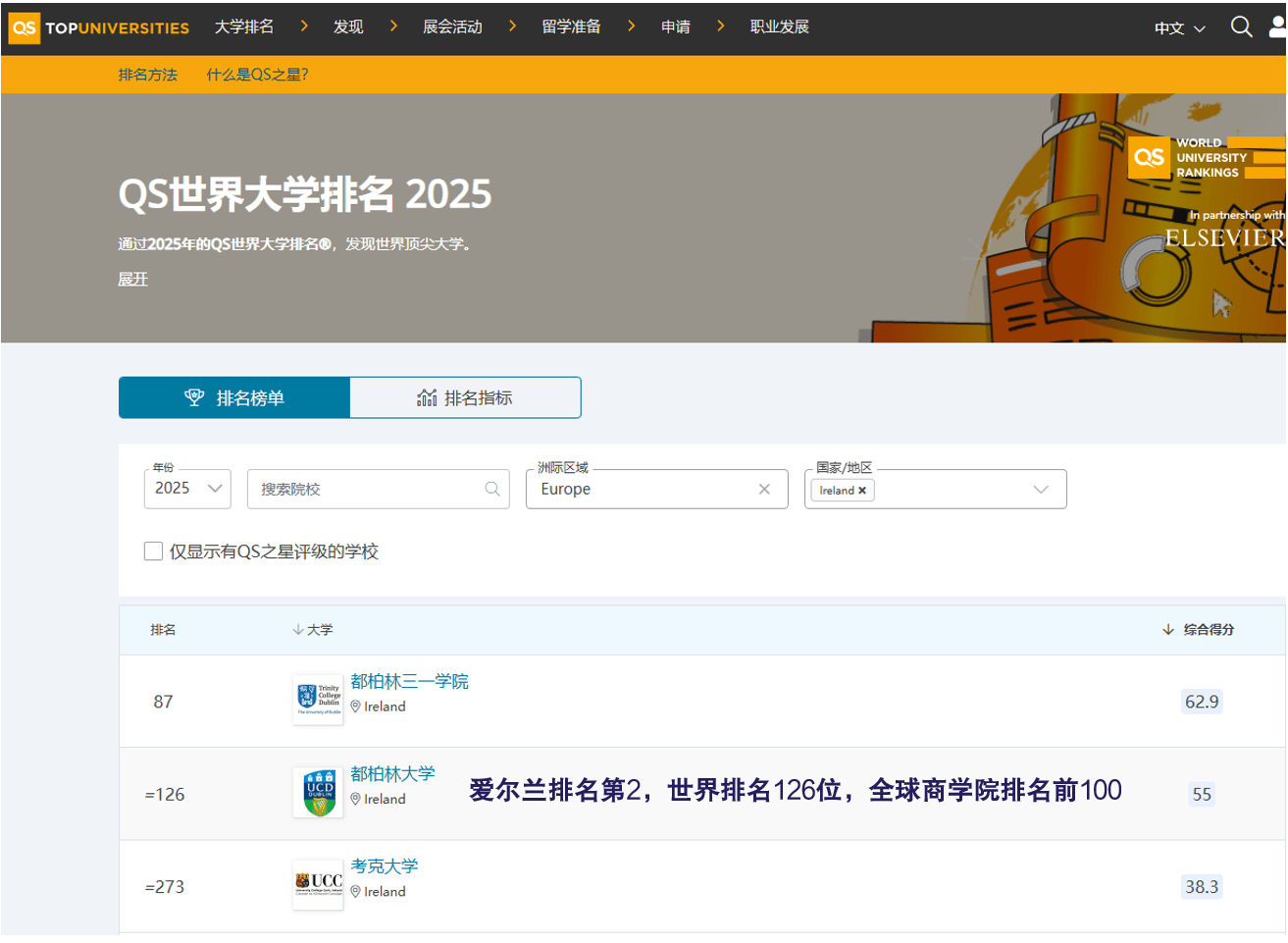Screen dimensions: 1288x943
Task: Click 展开 to expand description
Action: tap(133, 280)
